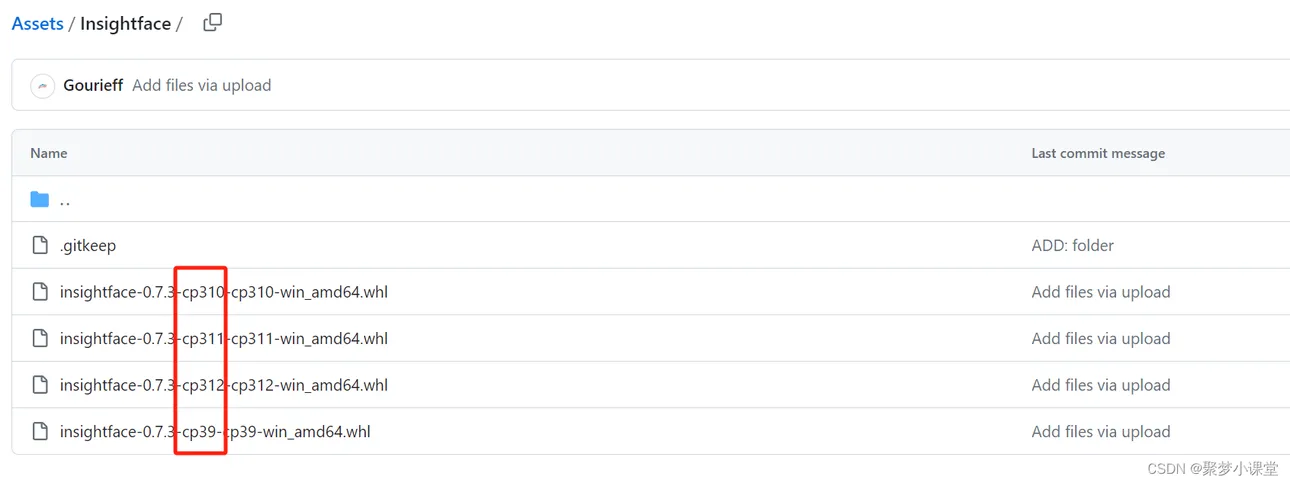The height and width of the screenshot is (483, 1290).
Task: Click the file icon beside cp310 wheel
Action: (x=40, y=292)
